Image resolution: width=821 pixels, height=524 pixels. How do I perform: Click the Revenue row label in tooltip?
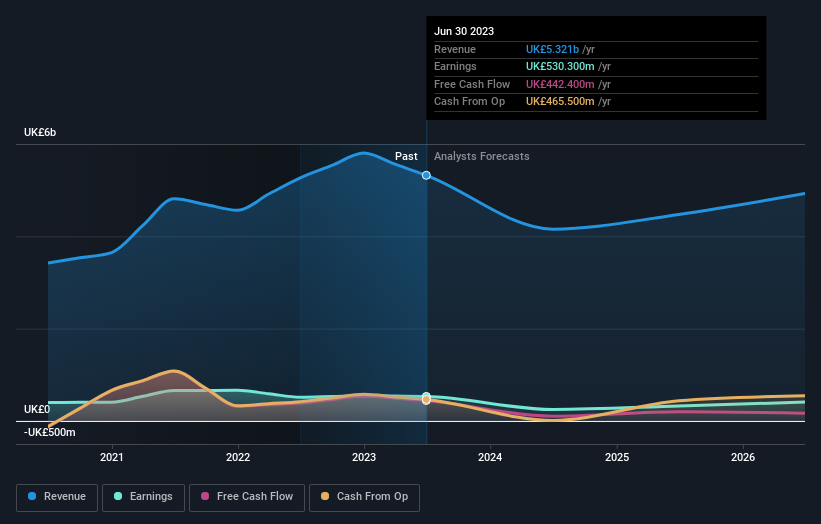coord(455,49)
